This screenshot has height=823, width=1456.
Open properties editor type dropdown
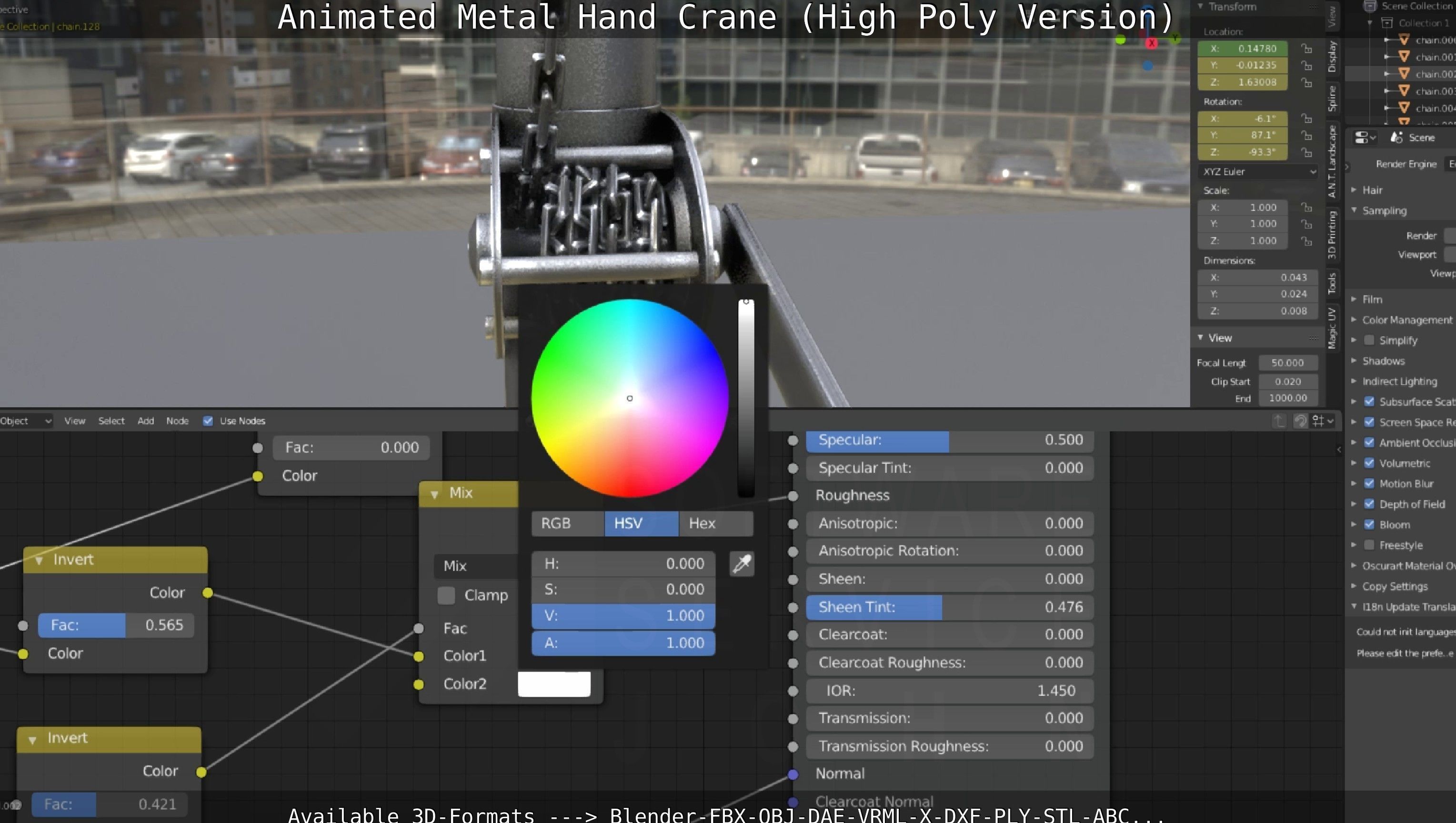click(1365, 137)
